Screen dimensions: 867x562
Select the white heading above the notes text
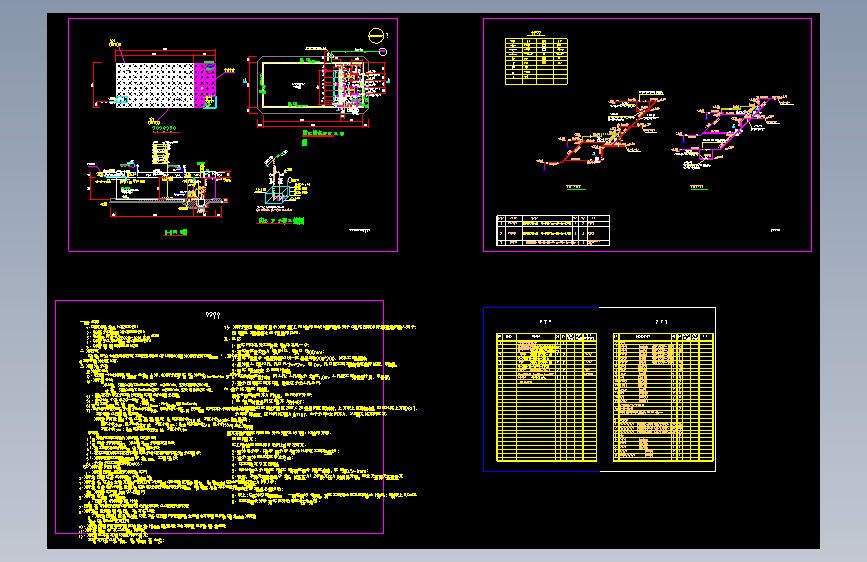coord(213,315)
